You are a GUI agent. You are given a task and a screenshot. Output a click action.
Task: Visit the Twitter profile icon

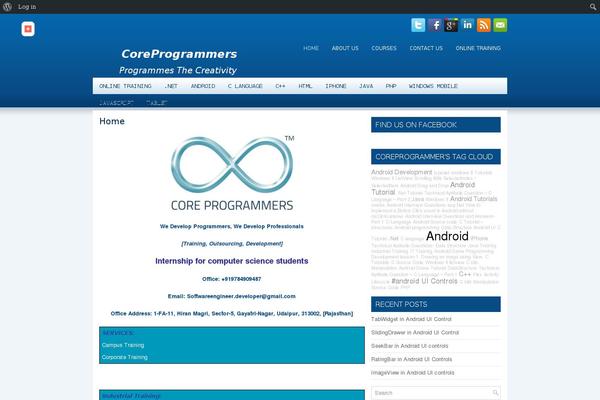[418, 25]
